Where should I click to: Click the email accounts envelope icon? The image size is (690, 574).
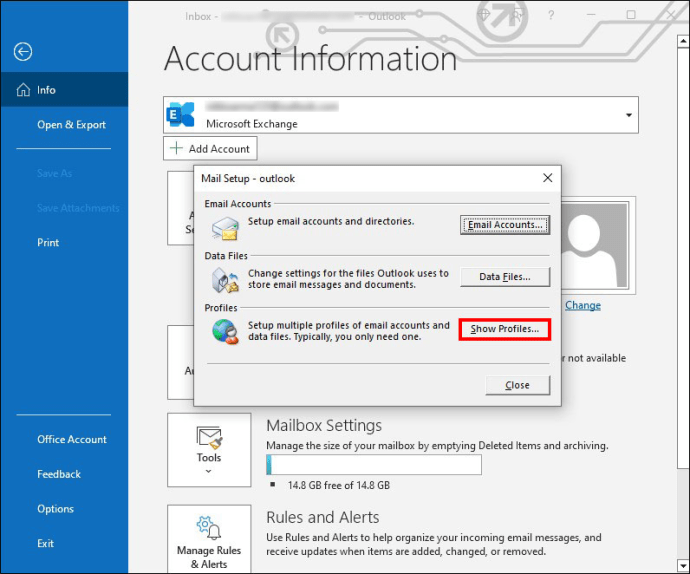coord(225,228)
